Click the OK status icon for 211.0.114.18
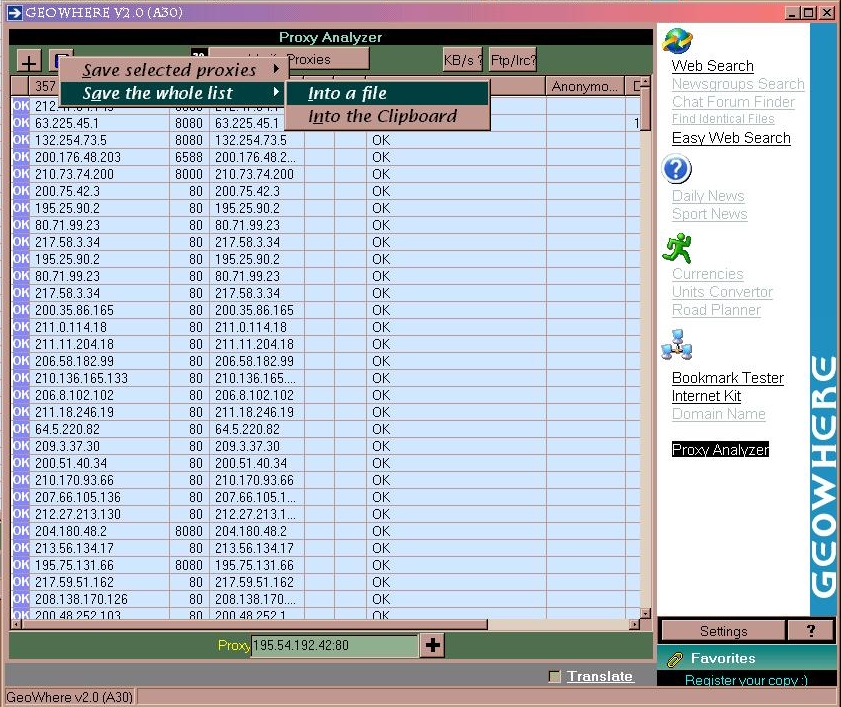This screenshot has width=841, height=707. pyautogui.click(x=20, y=327)
